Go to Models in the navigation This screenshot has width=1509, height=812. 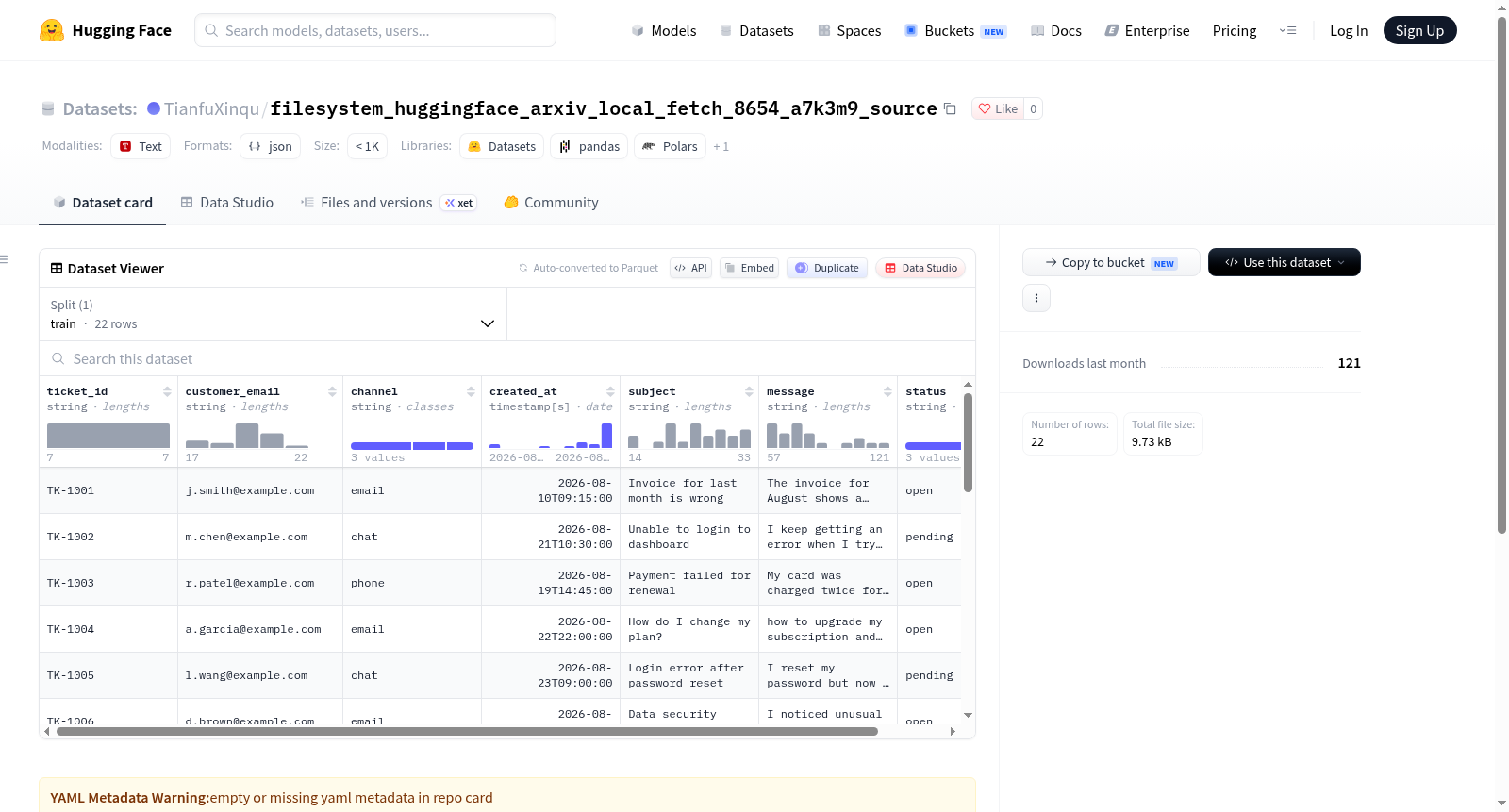pos(664,30)
